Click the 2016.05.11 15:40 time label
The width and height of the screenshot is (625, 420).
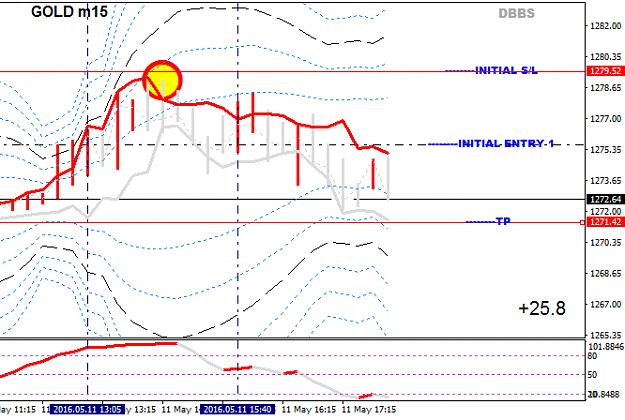(238, 409)
